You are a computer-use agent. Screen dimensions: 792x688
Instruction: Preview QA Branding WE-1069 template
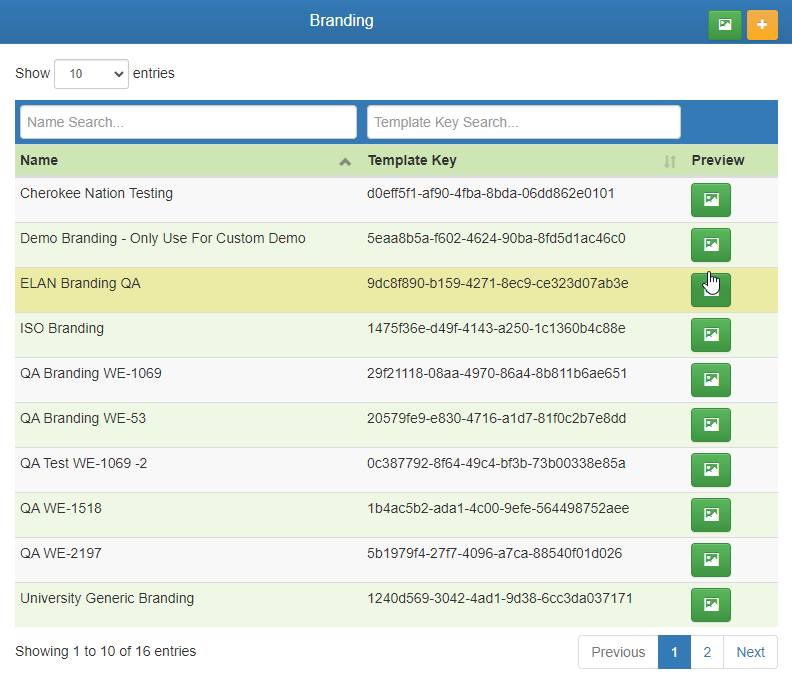point(710,380)
